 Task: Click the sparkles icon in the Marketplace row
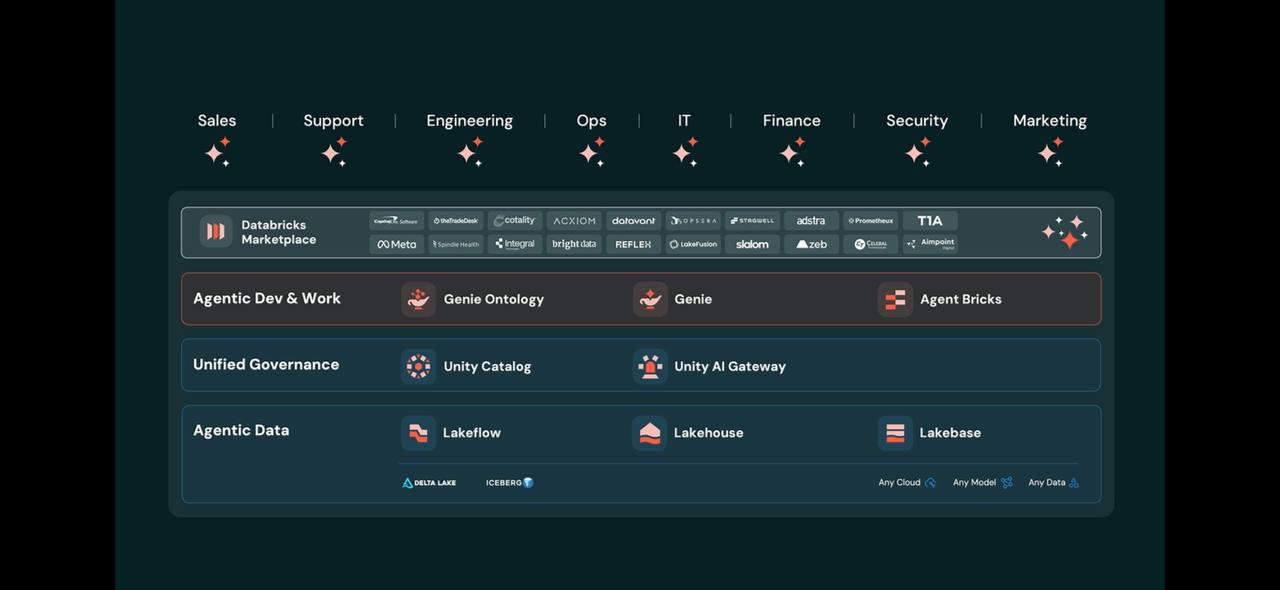(1064, 232)
